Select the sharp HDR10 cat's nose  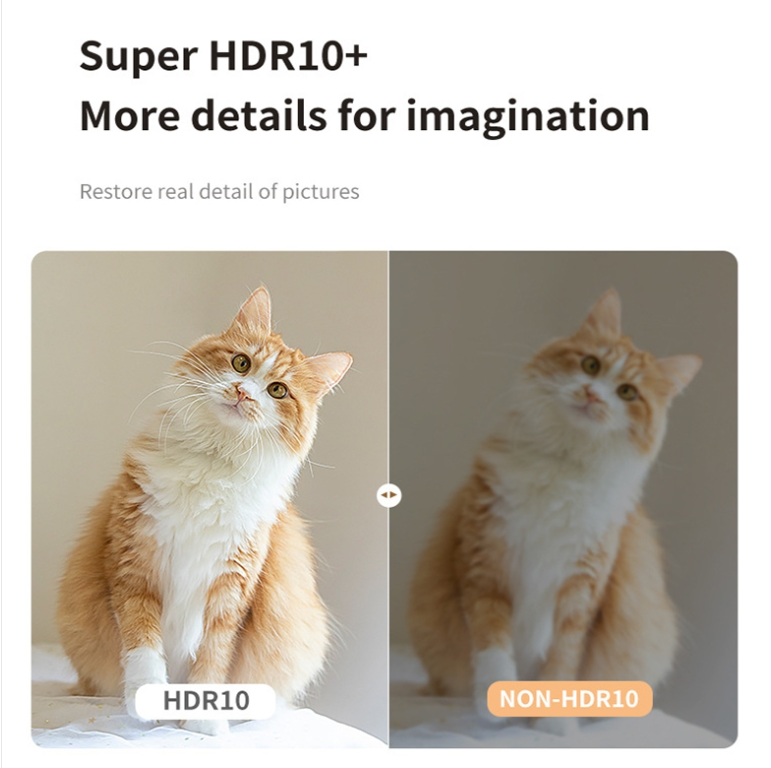click(241, 393)
